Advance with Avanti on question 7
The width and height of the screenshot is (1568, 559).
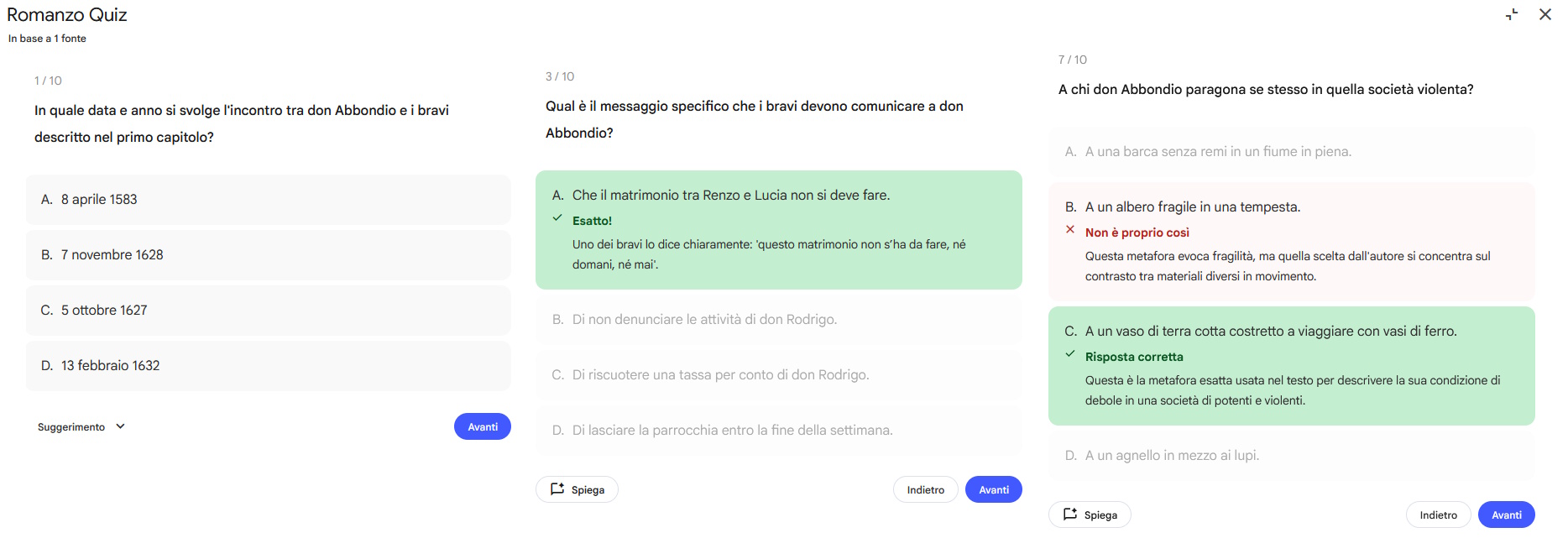coord(1506,515)
